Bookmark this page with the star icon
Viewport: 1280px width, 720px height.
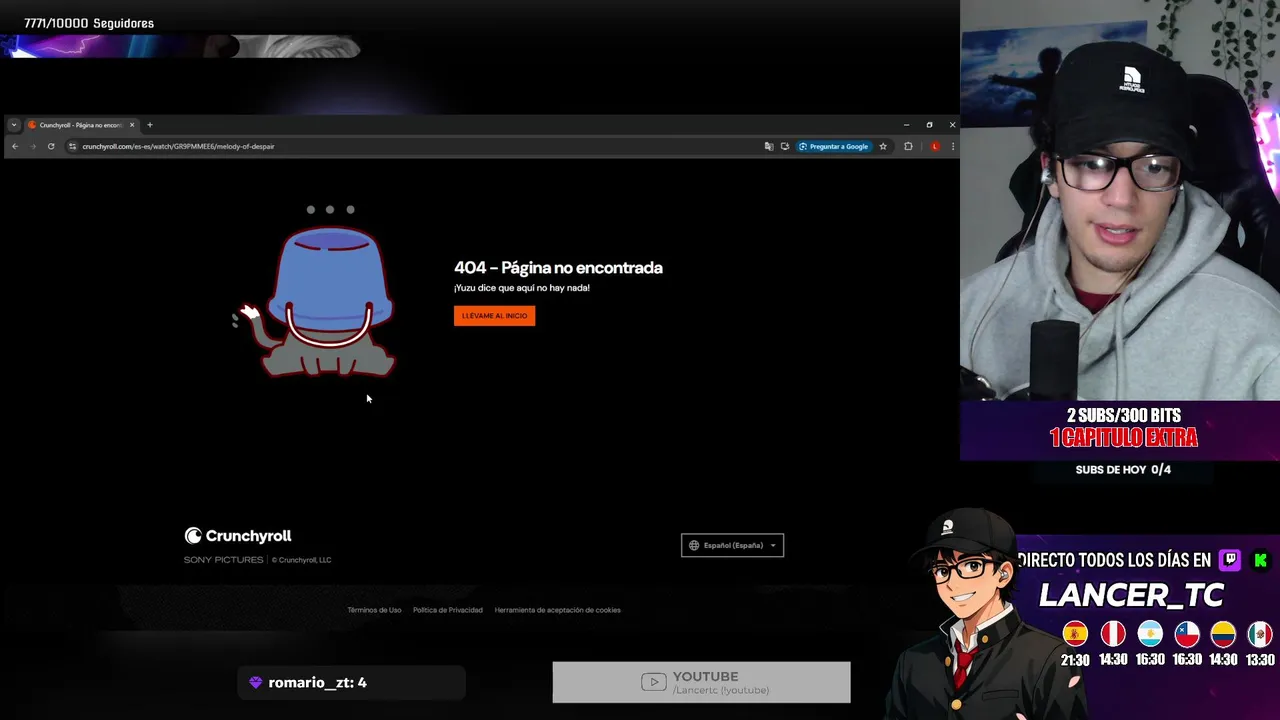[883, 146]
